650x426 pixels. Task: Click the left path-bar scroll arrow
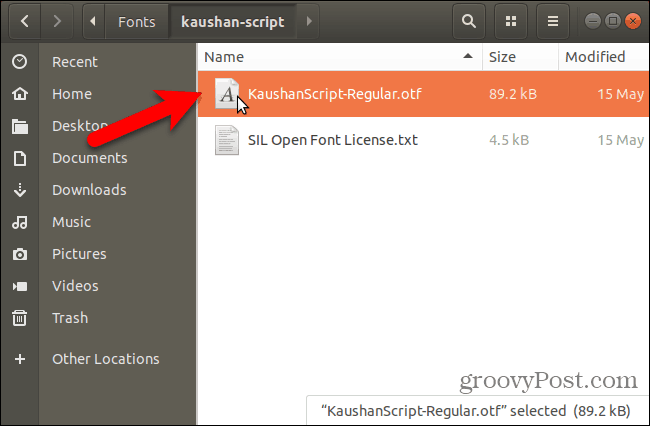point(93,21)
